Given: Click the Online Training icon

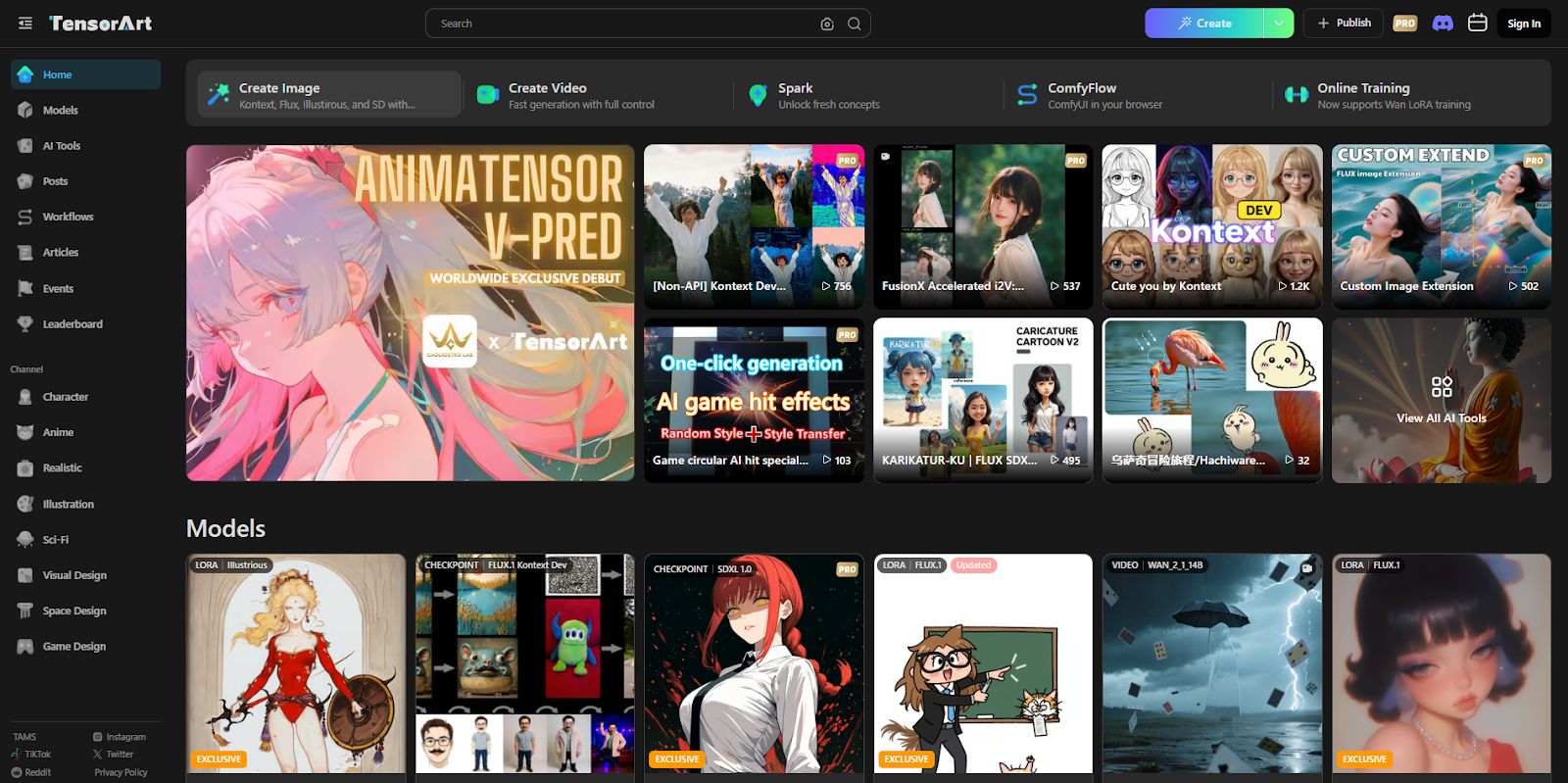Looking at the screenshot, I should point(1297,94).
